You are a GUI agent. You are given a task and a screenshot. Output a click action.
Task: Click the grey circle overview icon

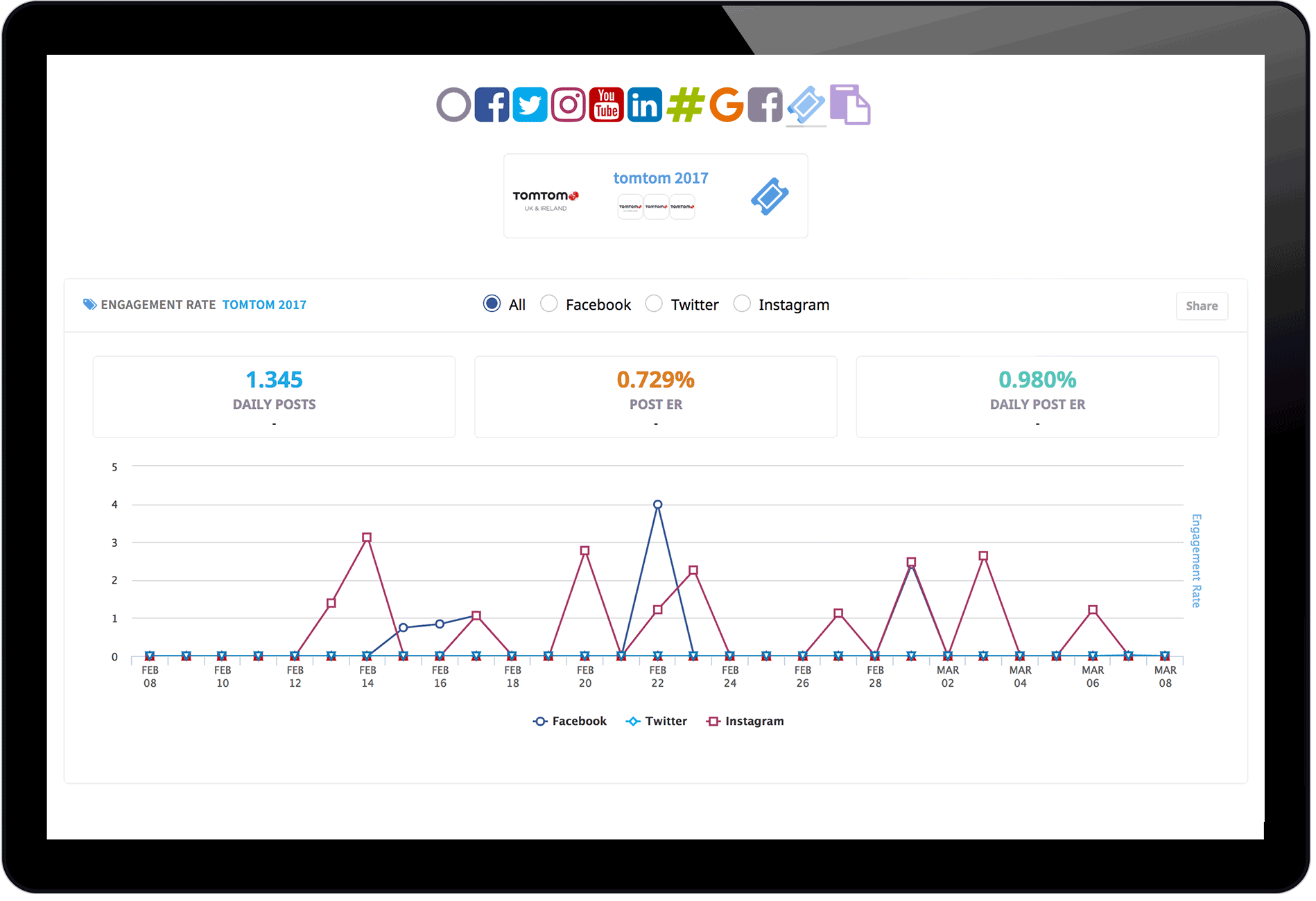454,105
